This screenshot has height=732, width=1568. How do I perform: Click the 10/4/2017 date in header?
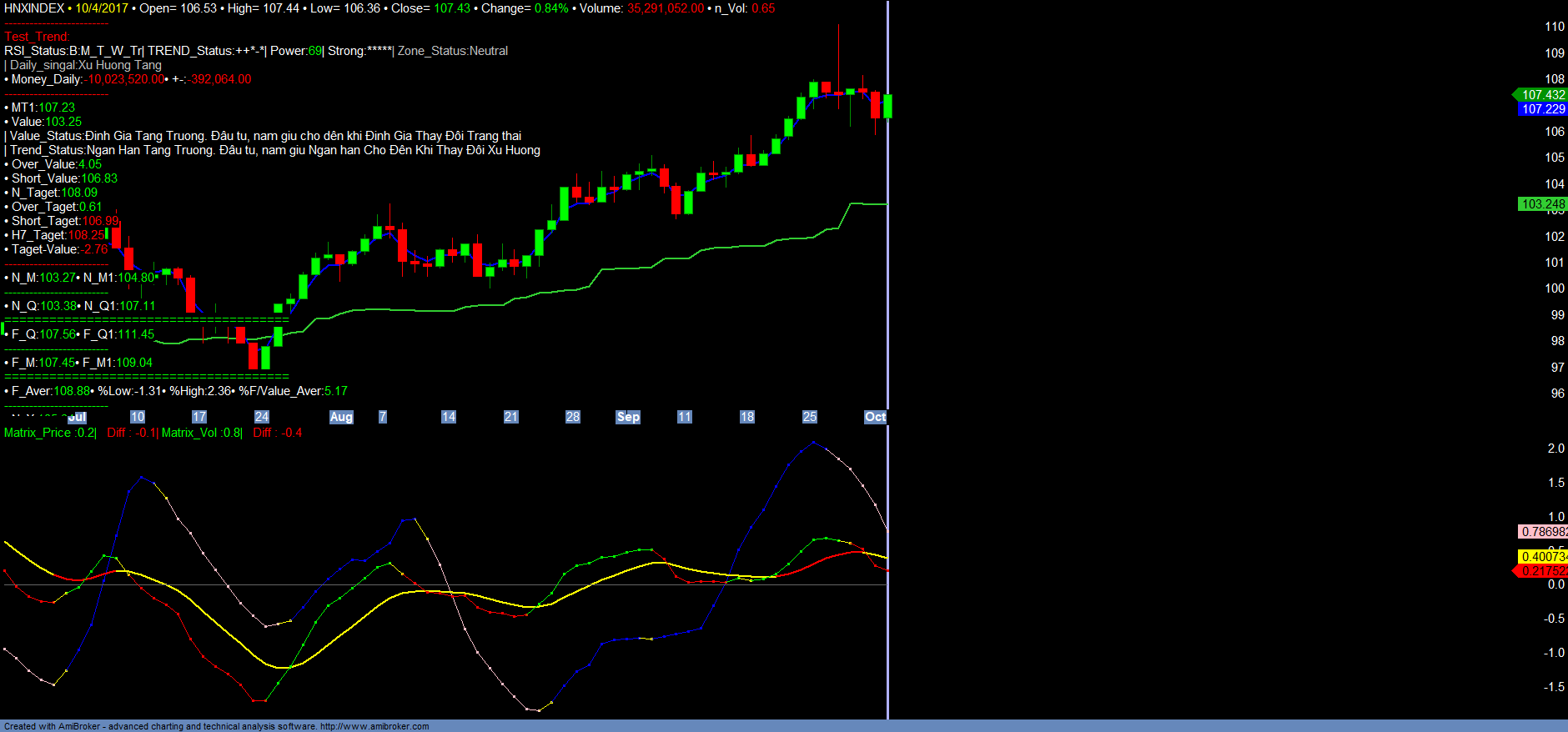[102, 8]
